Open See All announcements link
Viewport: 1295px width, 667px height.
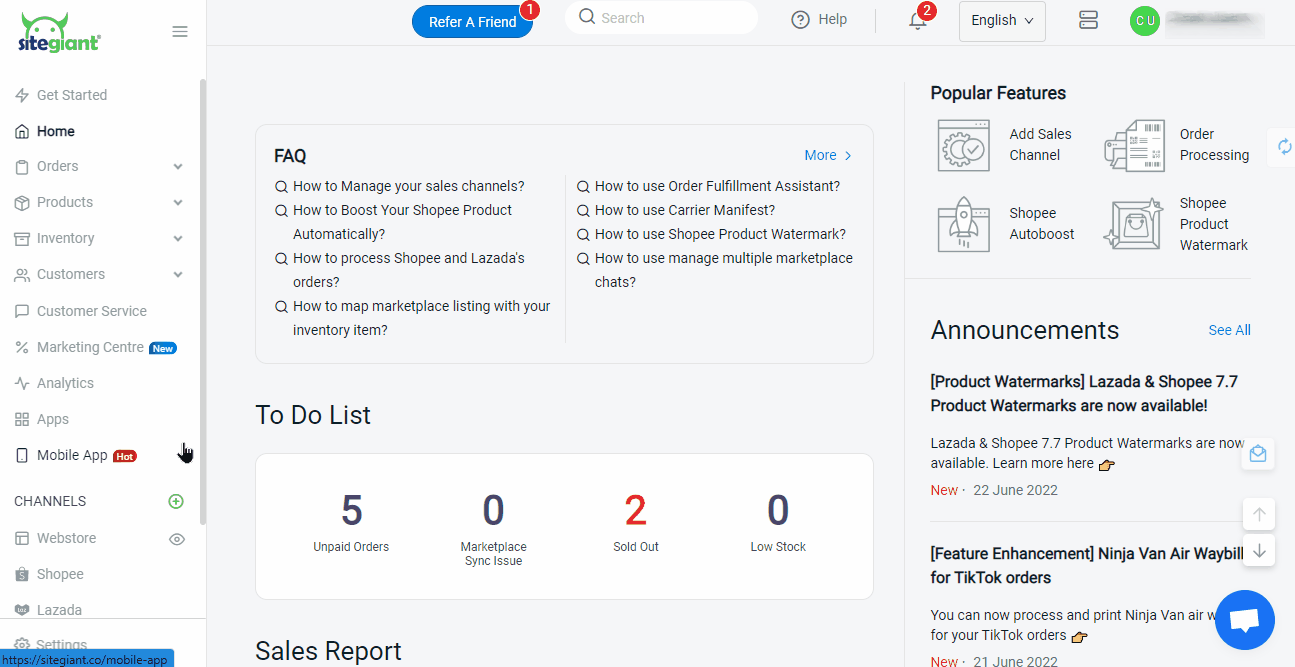pyautogui.click(x=1229, y=330)
